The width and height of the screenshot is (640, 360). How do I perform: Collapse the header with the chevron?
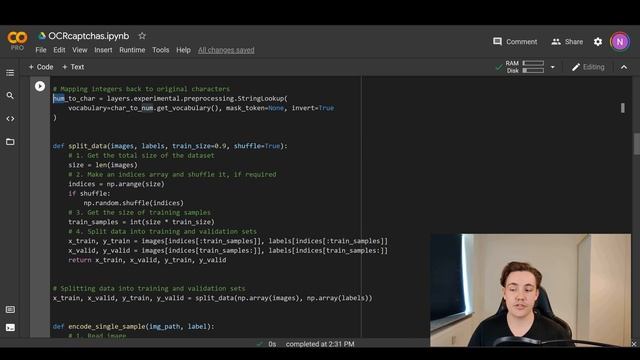(624, 67)
